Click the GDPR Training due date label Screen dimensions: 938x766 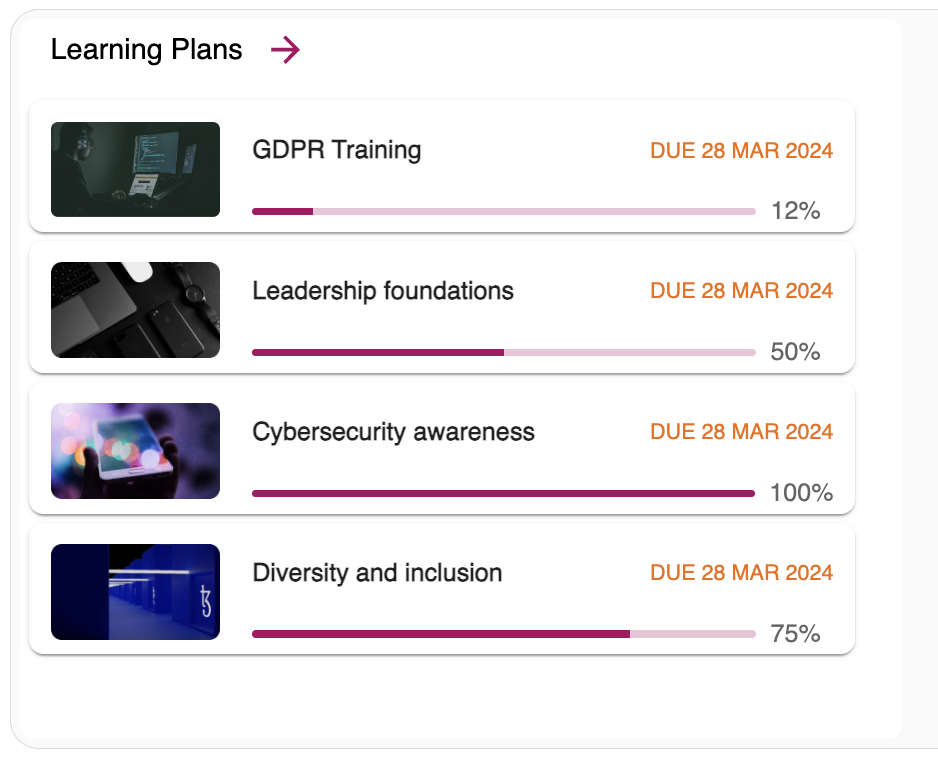tap(741, 151)
